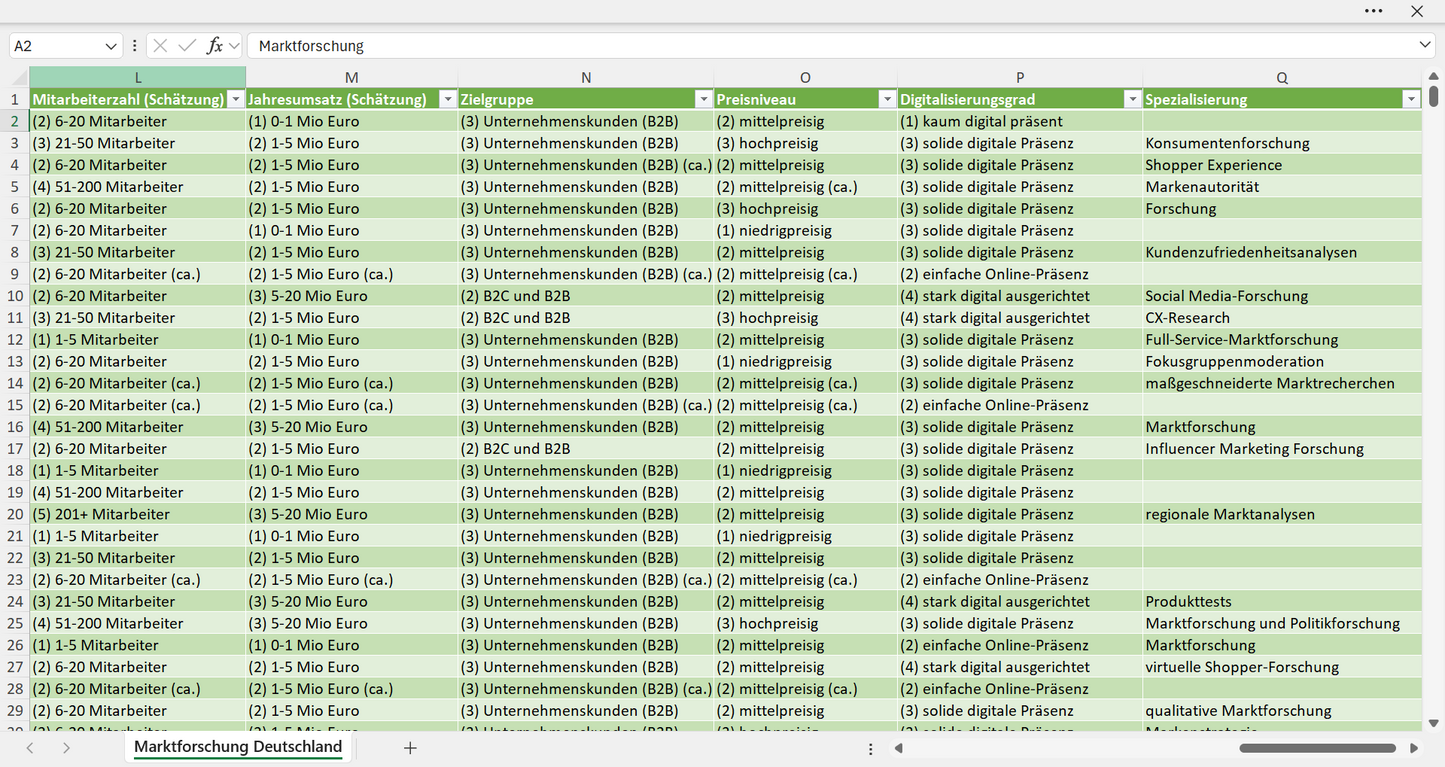Select cell (1) kaum digital präsent
The width and height of the screenshot is (1445, 767).
[x=1020, y=121]
